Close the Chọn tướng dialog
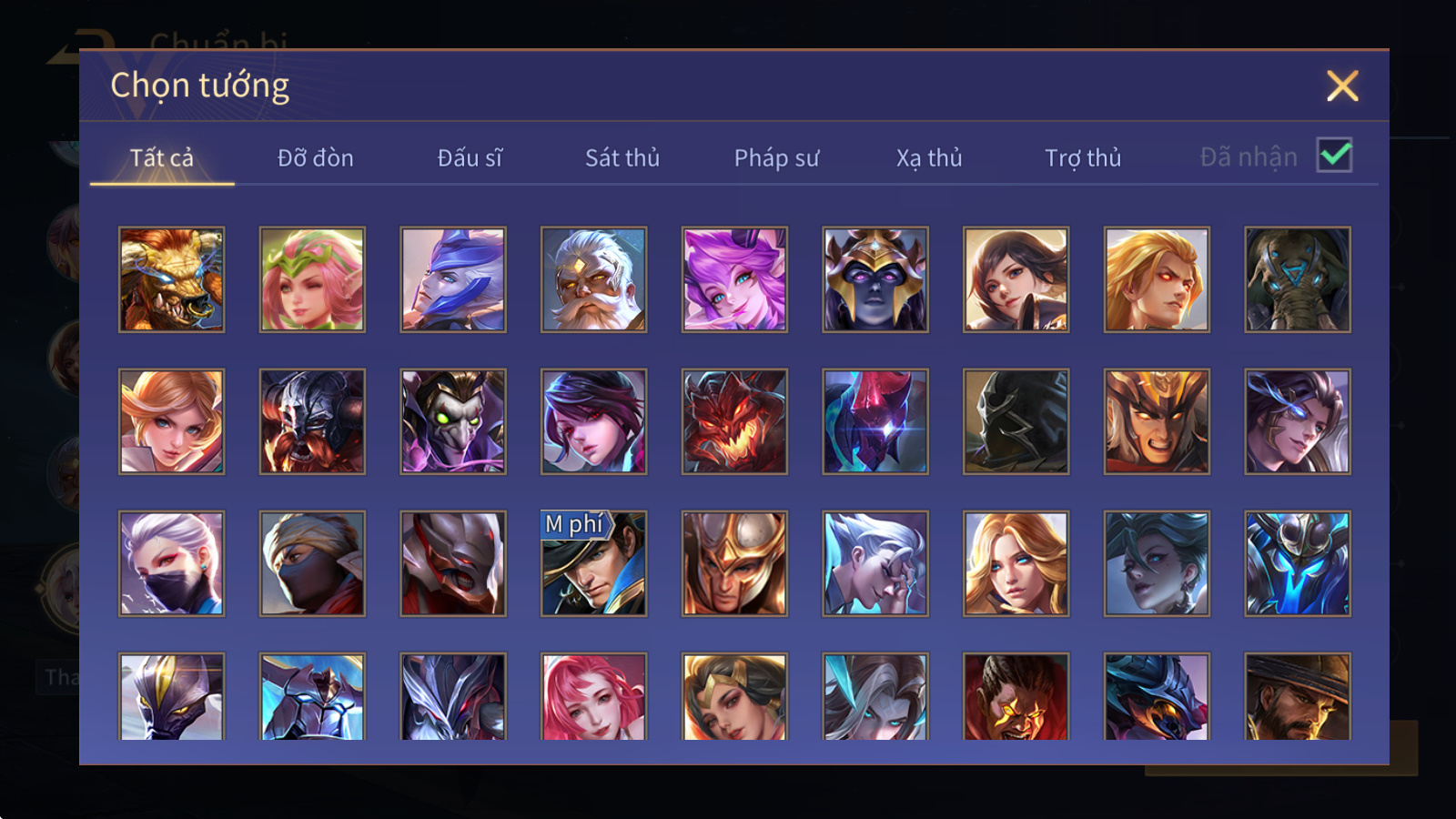The height and width of the screenshot is (819, 1456). point(1342,86)
